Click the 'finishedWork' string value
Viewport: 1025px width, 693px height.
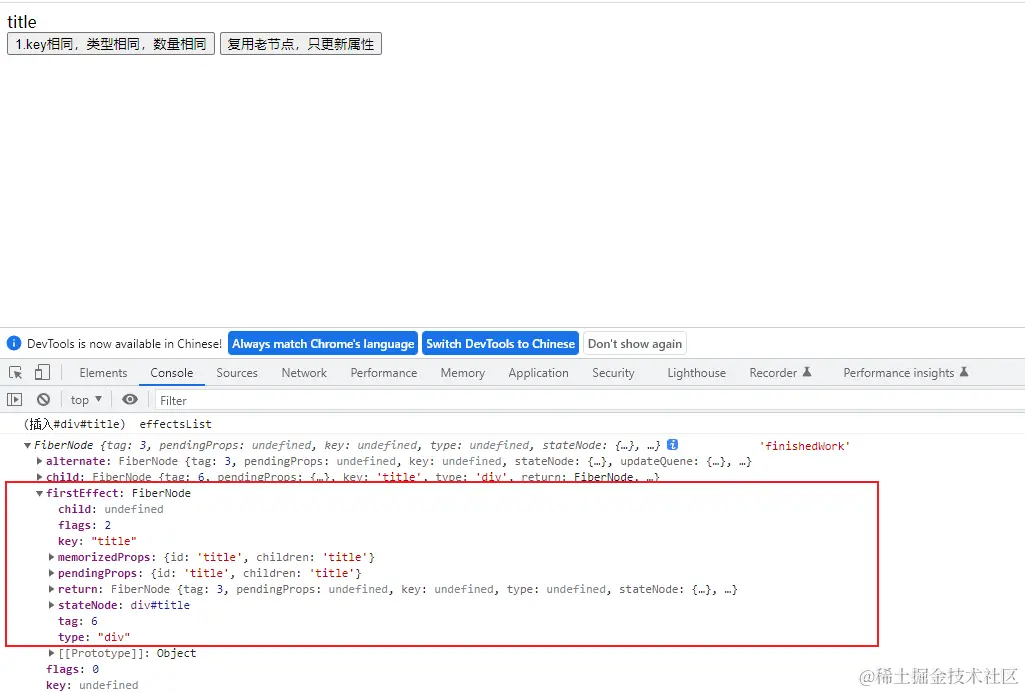click(x=805, y=446)
